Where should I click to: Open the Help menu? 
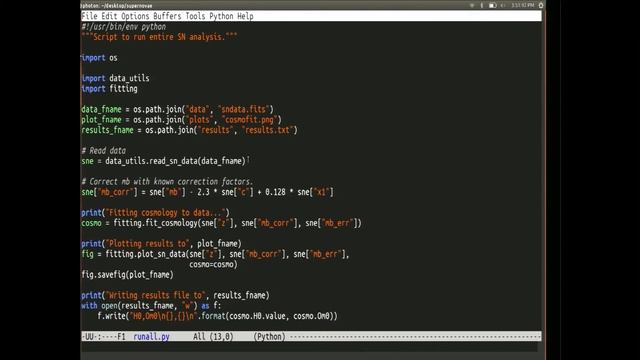tap(245, 16)
